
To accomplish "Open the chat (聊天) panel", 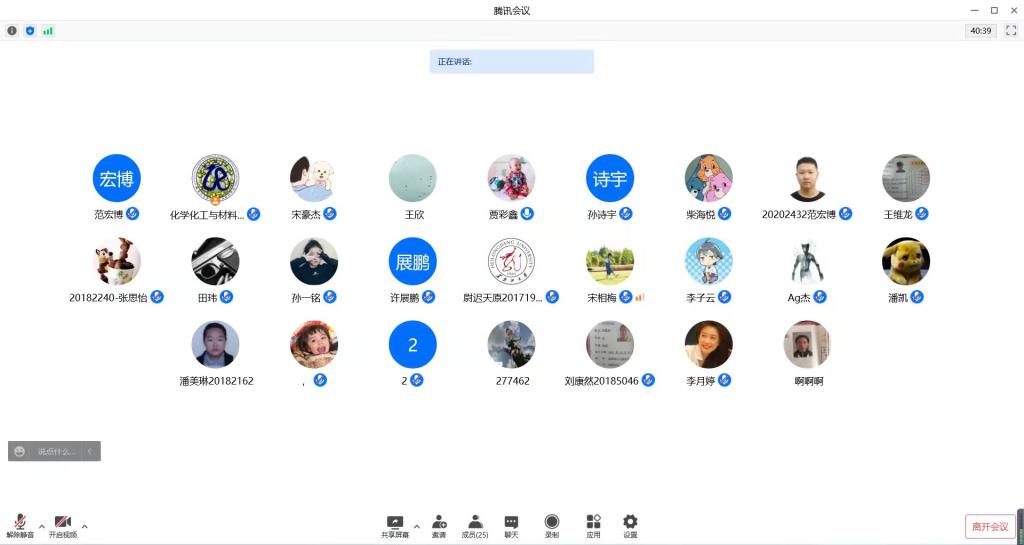I will [511, 526].
